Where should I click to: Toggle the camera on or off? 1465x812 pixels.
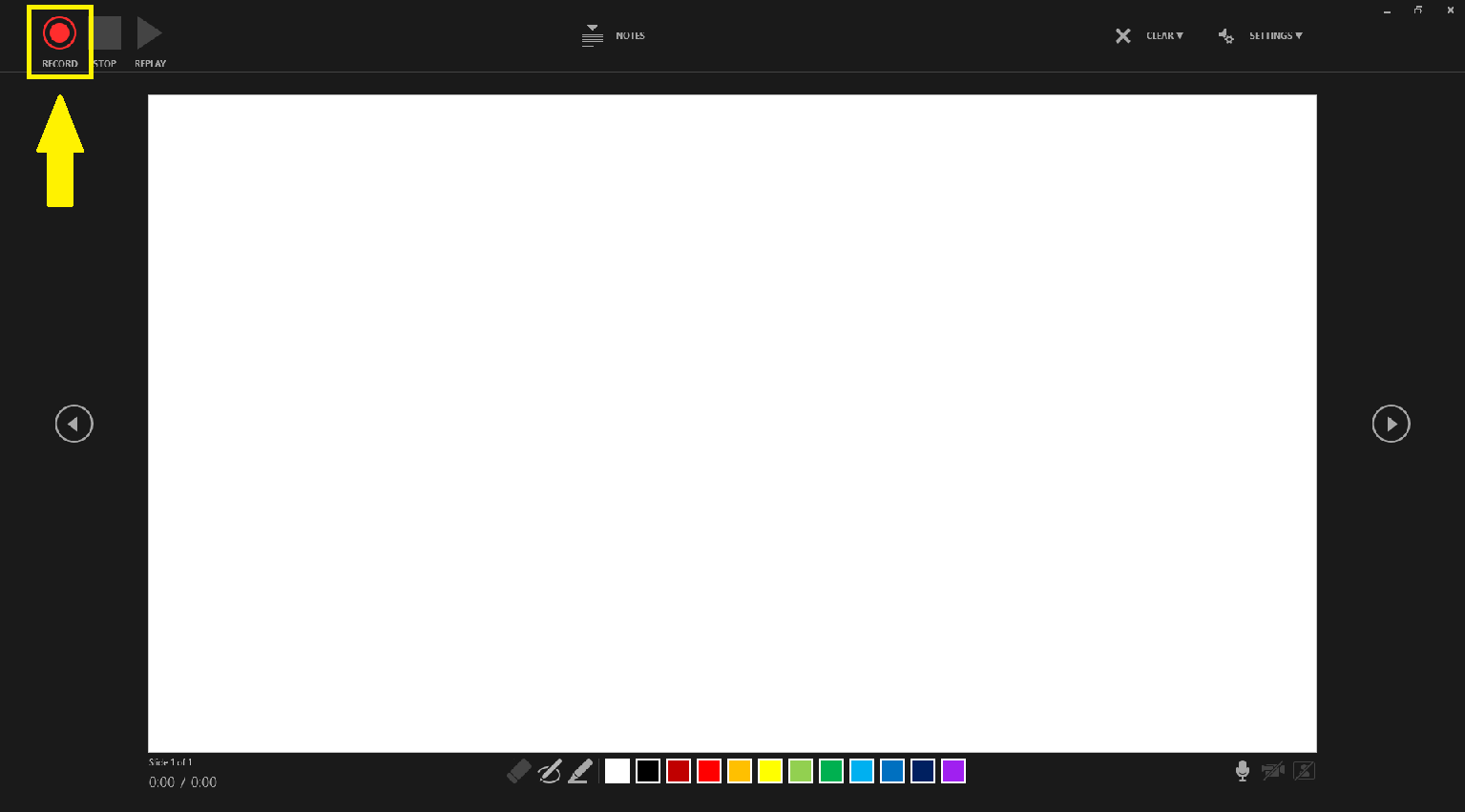pos(1273,771)
